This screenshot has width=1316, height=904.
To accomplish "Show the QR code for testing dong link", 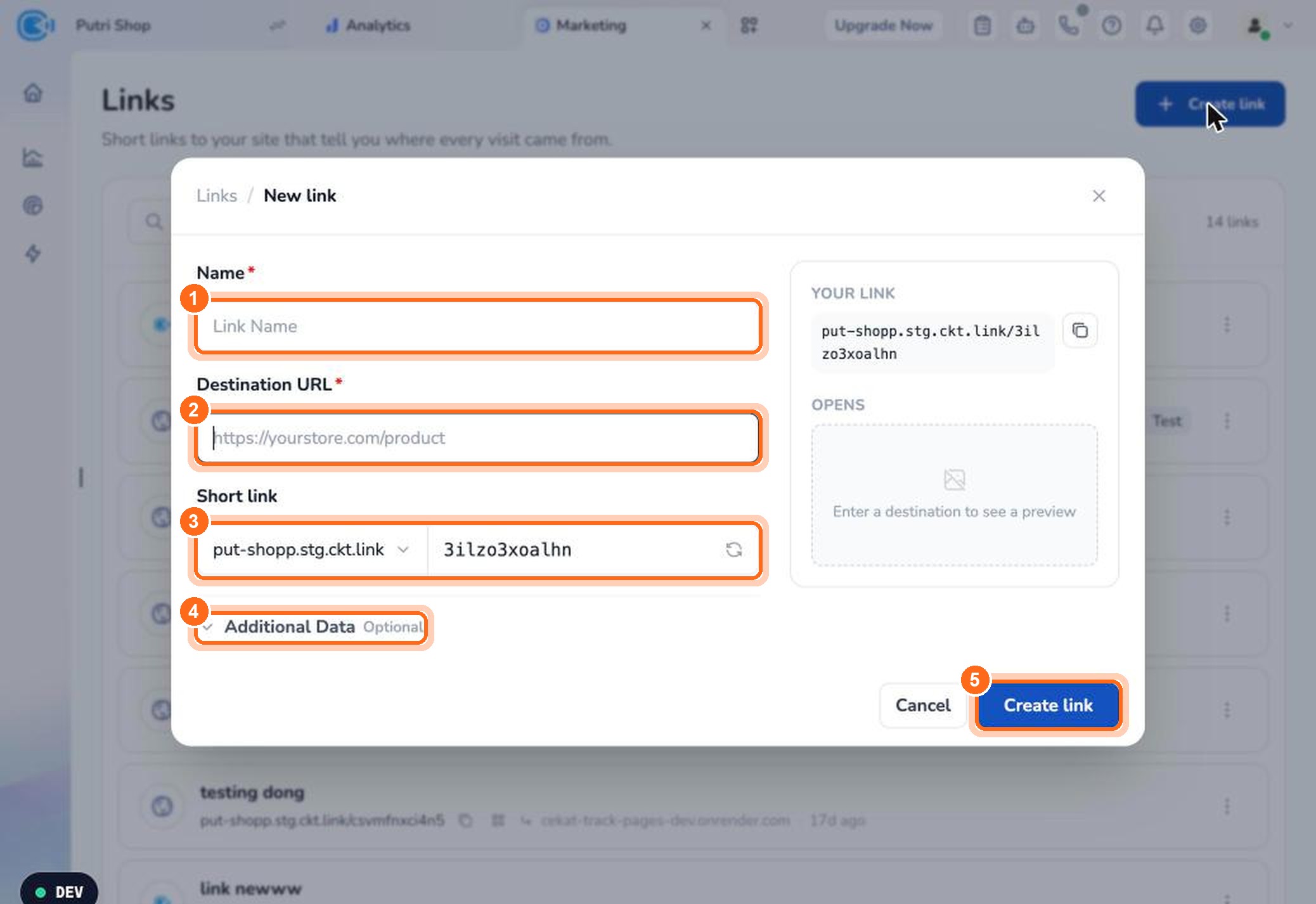I will (498, 820).
